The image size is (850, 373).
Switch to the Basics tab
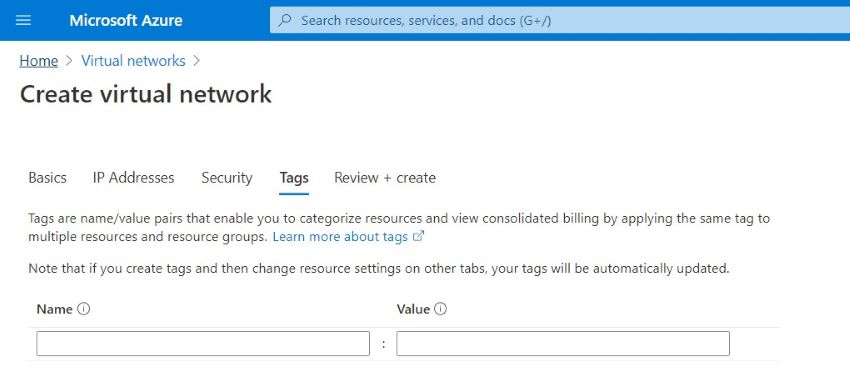click(48, 178)
